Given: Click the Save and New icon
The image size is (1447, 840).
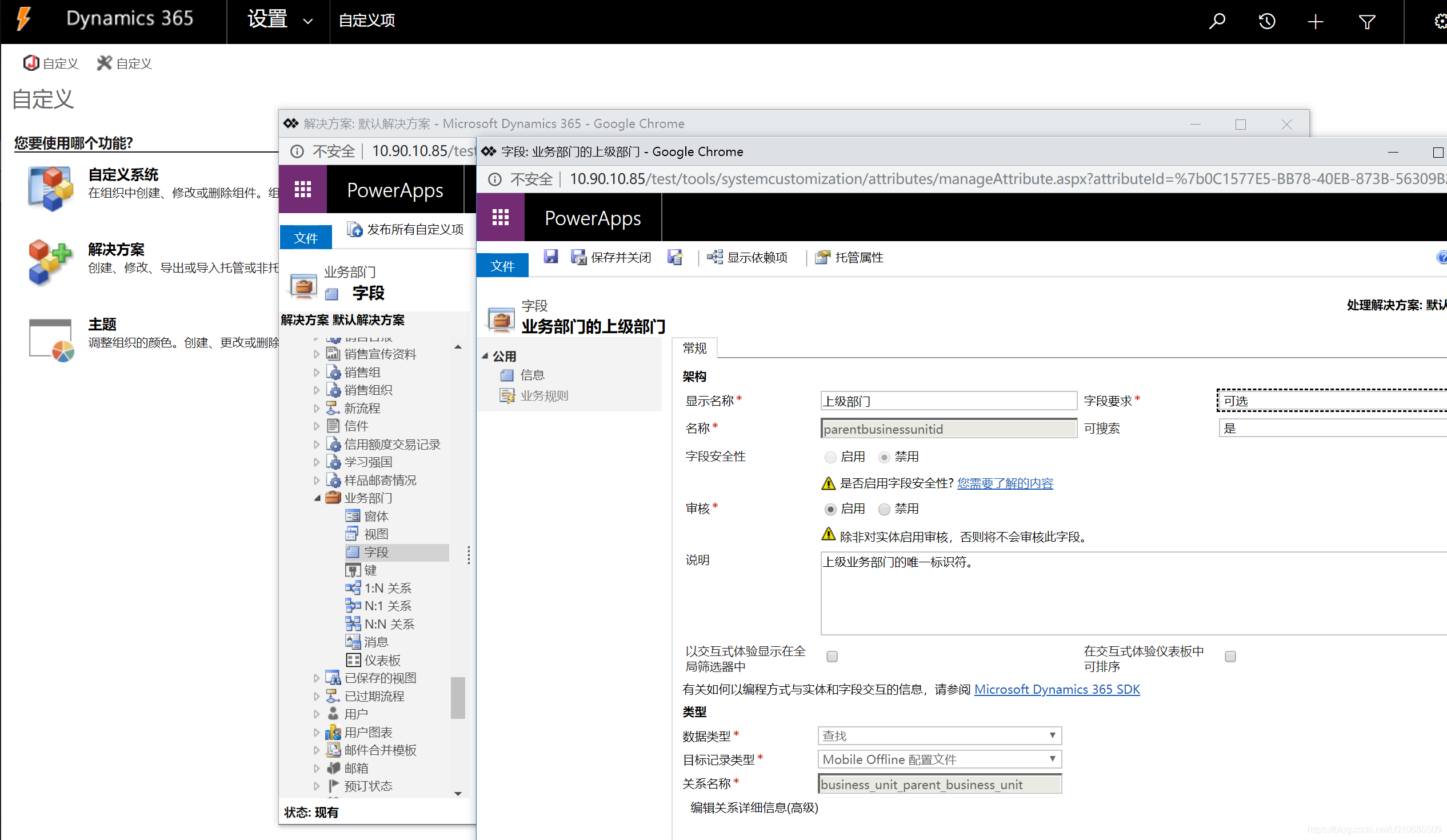Looking at the screenshot, I should point(675,257).
